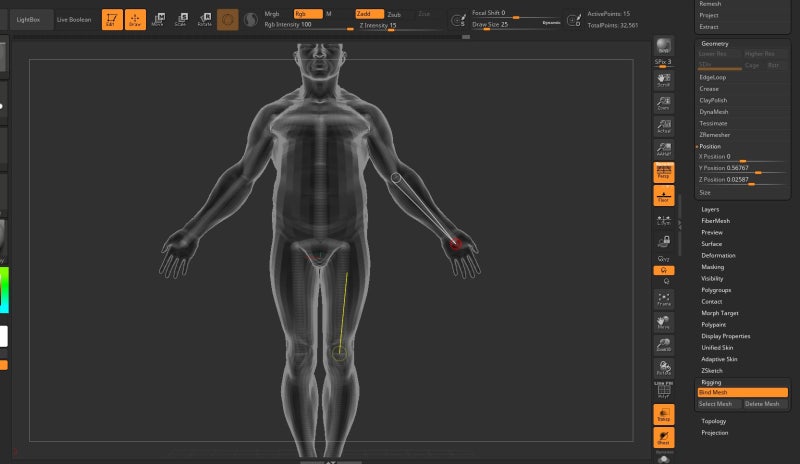
Task: Select the Rotate tool icon
Action: pyautogui.click(x=204, y=19)
